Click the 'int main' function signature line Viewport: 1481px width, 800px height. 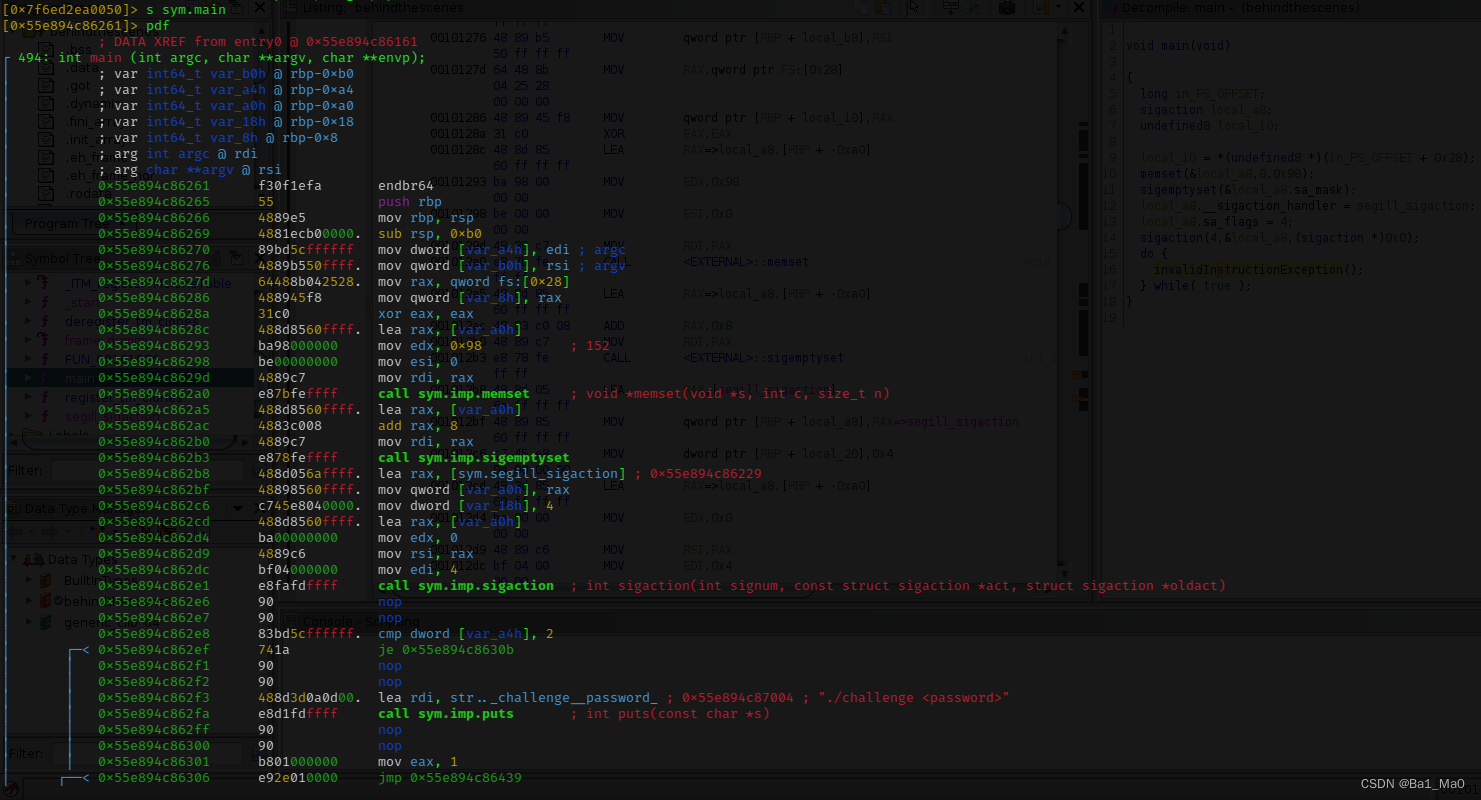(x=222, y=57)
